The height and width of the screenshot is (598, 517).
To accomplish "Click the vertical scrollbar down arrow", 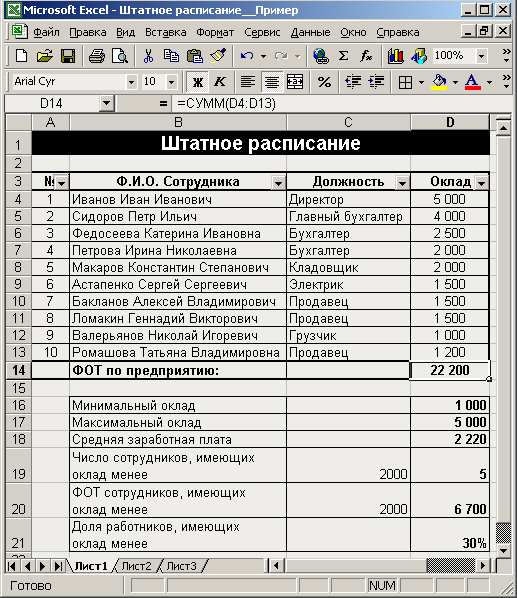I will (x=503, y=551).
